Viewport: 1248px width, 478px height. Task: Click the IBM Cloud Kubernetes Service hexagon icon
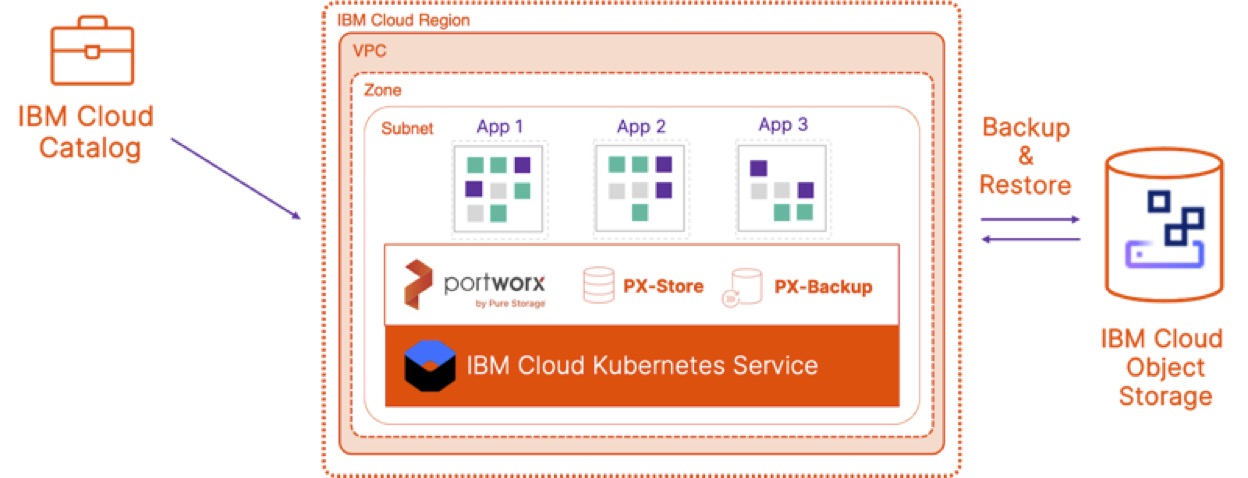430,366
